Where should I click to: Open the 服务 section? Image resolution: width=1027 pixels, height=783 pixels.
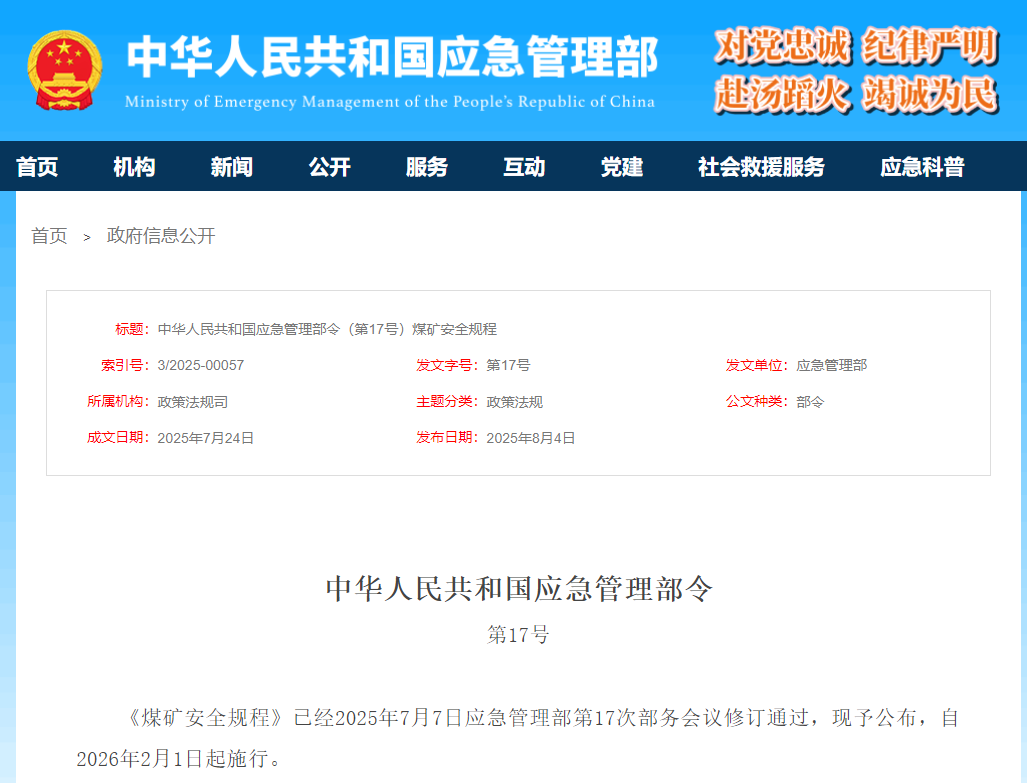[427, 166]
